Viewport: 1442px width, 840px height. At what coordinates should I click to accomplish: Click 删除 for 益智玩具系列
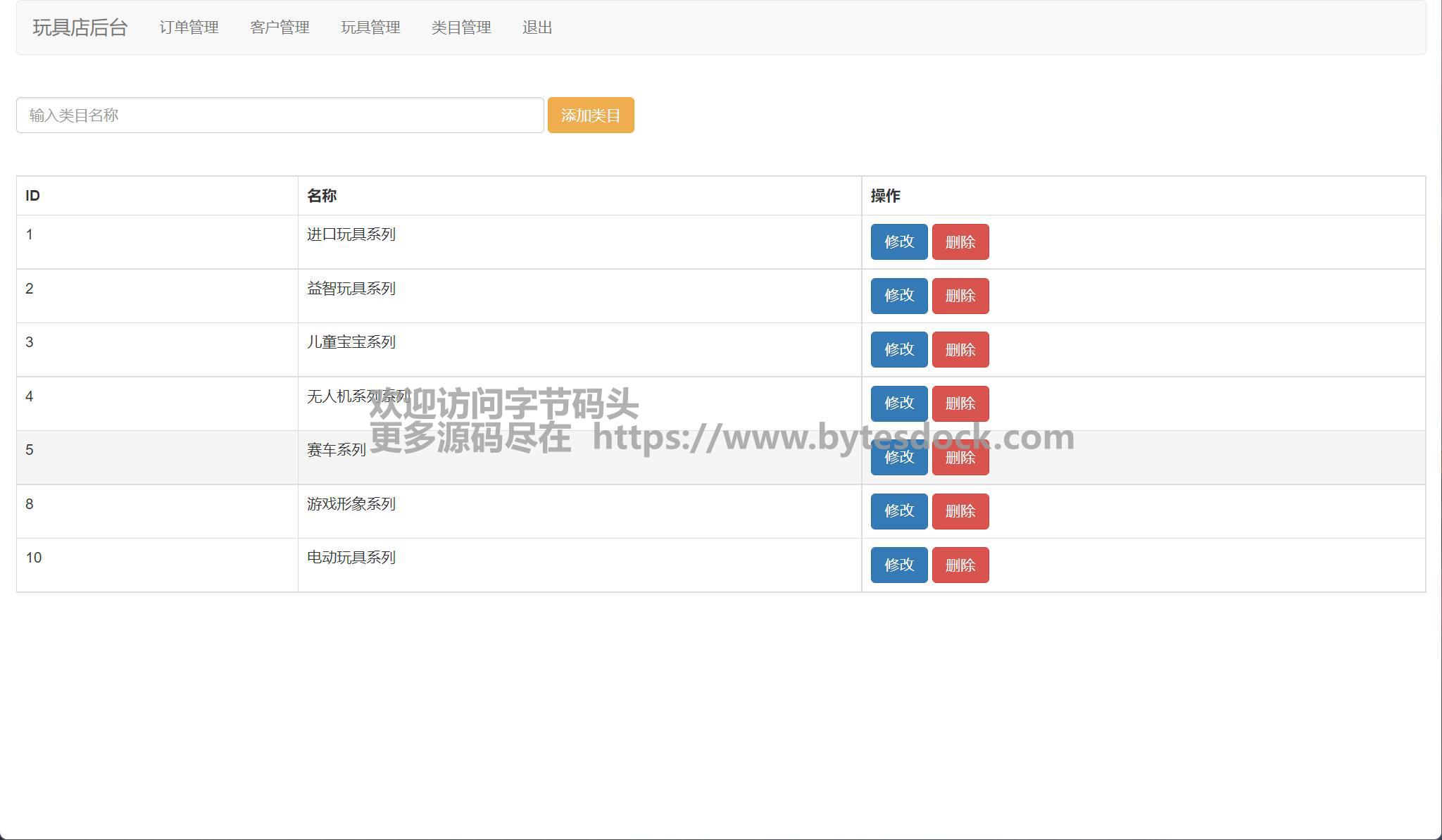point(960,296)
